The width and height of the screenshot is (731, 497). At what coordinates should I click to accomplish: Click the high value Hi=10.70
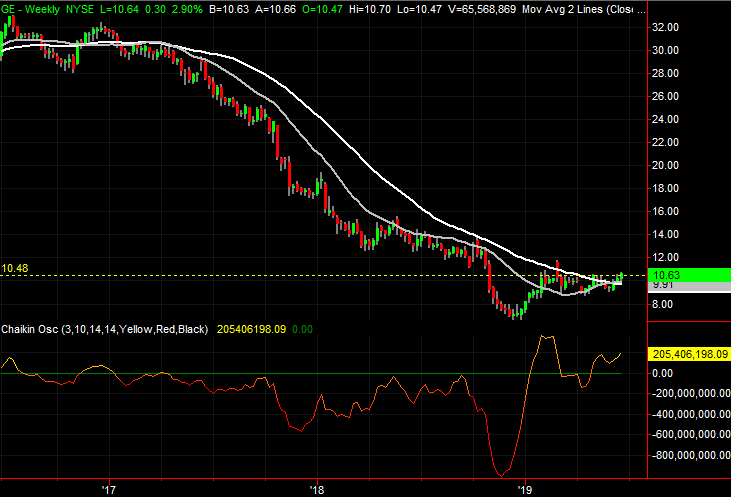tap(370, 9)
